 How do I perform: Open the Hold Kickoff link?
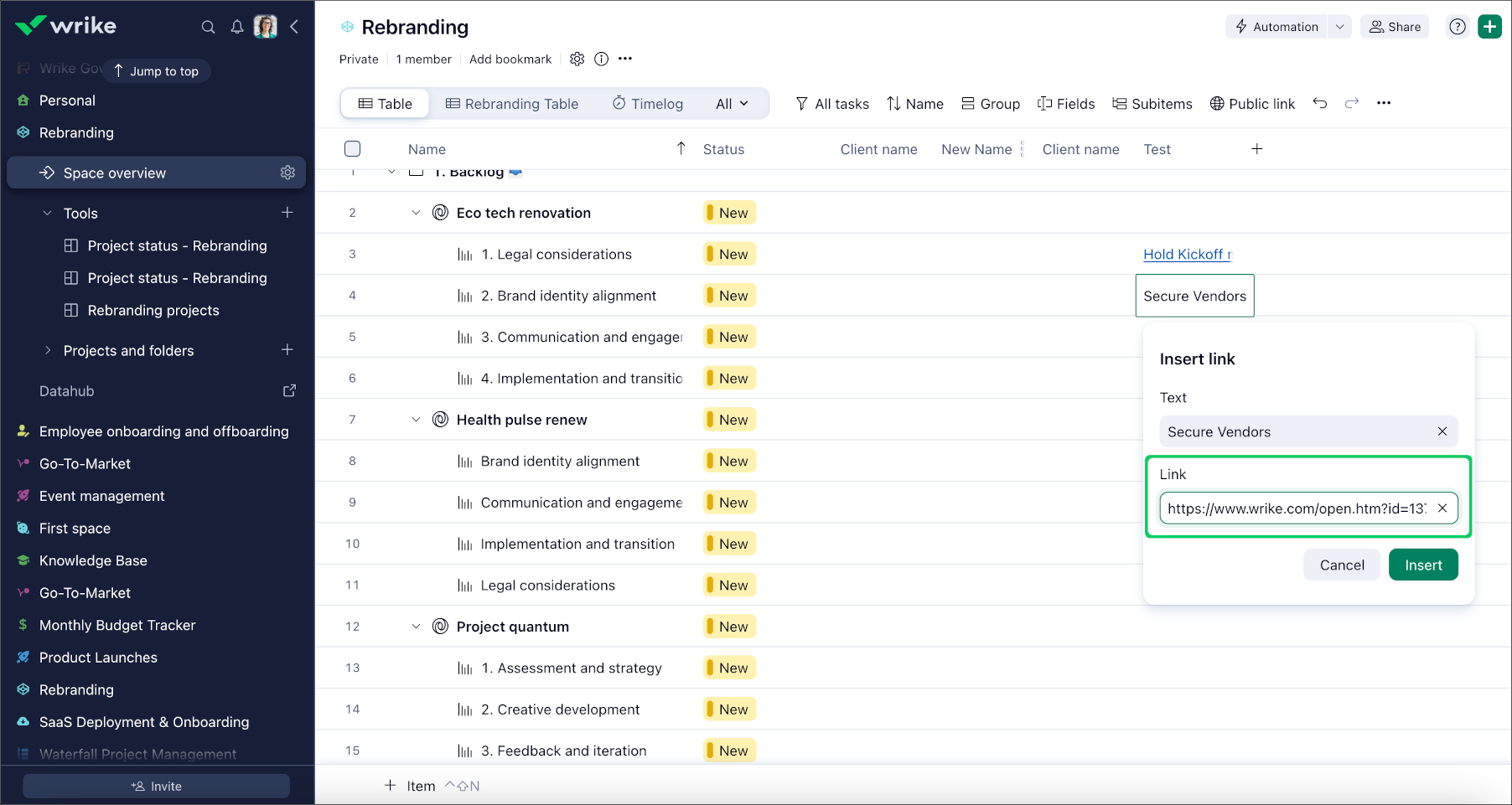point(1187,255)
